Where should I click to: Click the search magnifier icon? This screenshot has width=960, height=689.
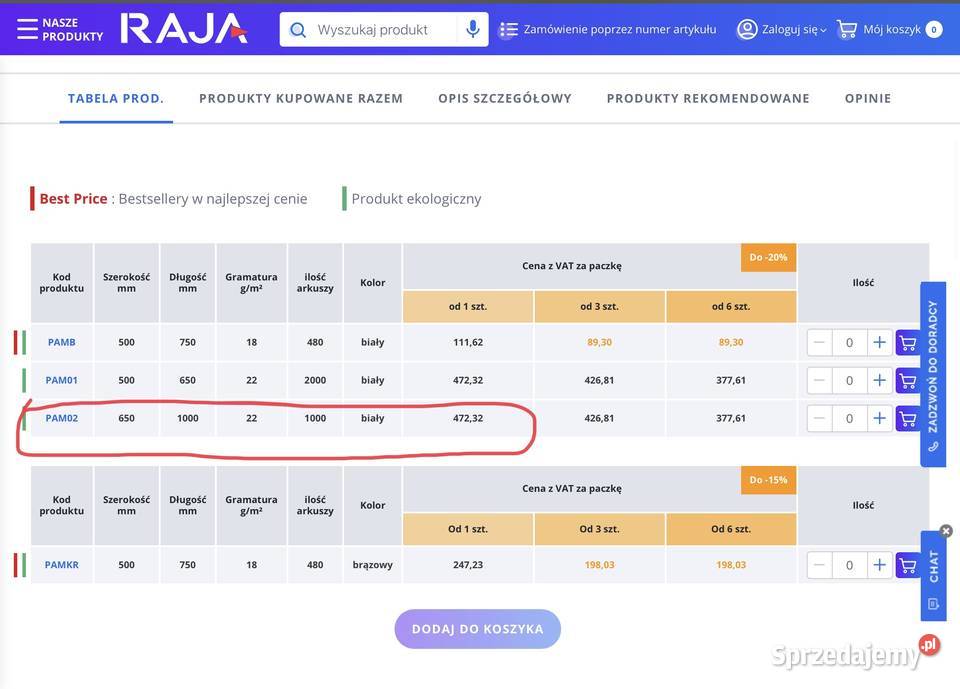[297, 30]
